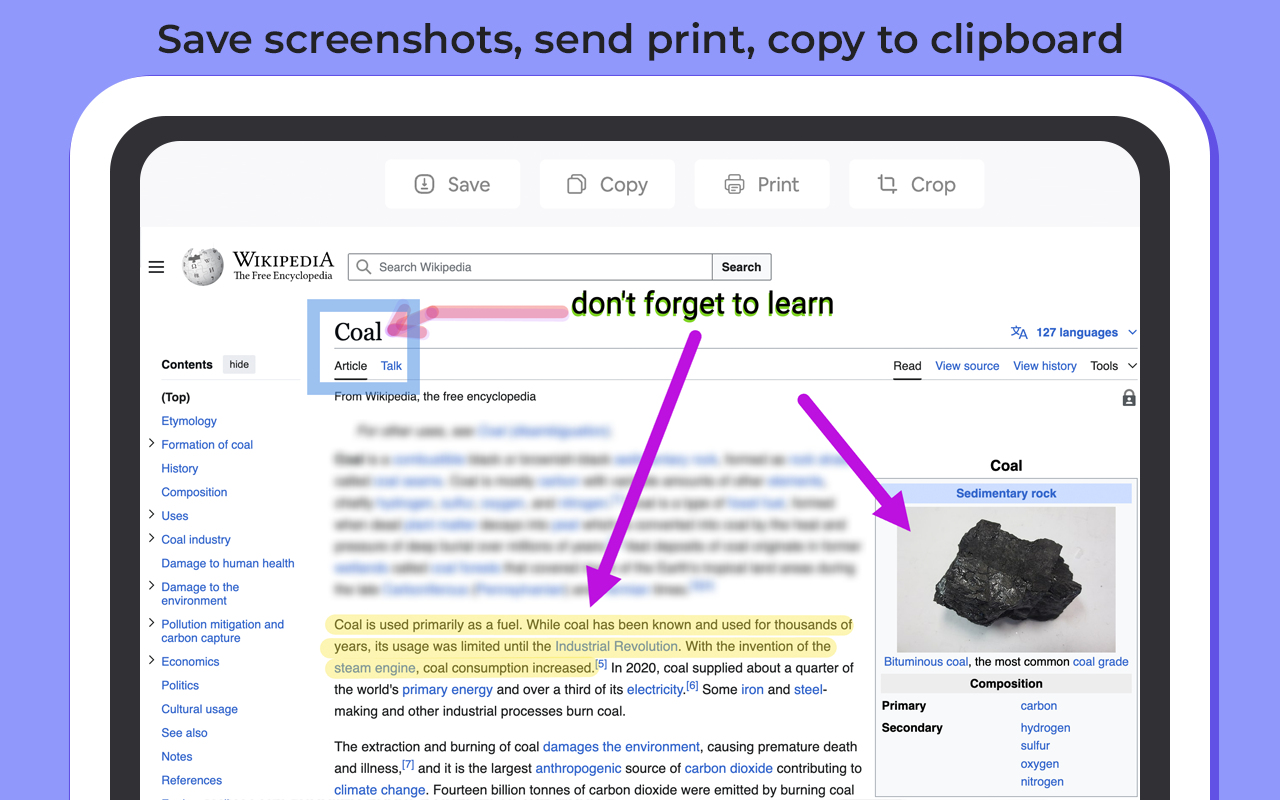Viewport: 1280px width, 800px height.
Task: Send the screenshot to Print
Action: pos(762,184)
